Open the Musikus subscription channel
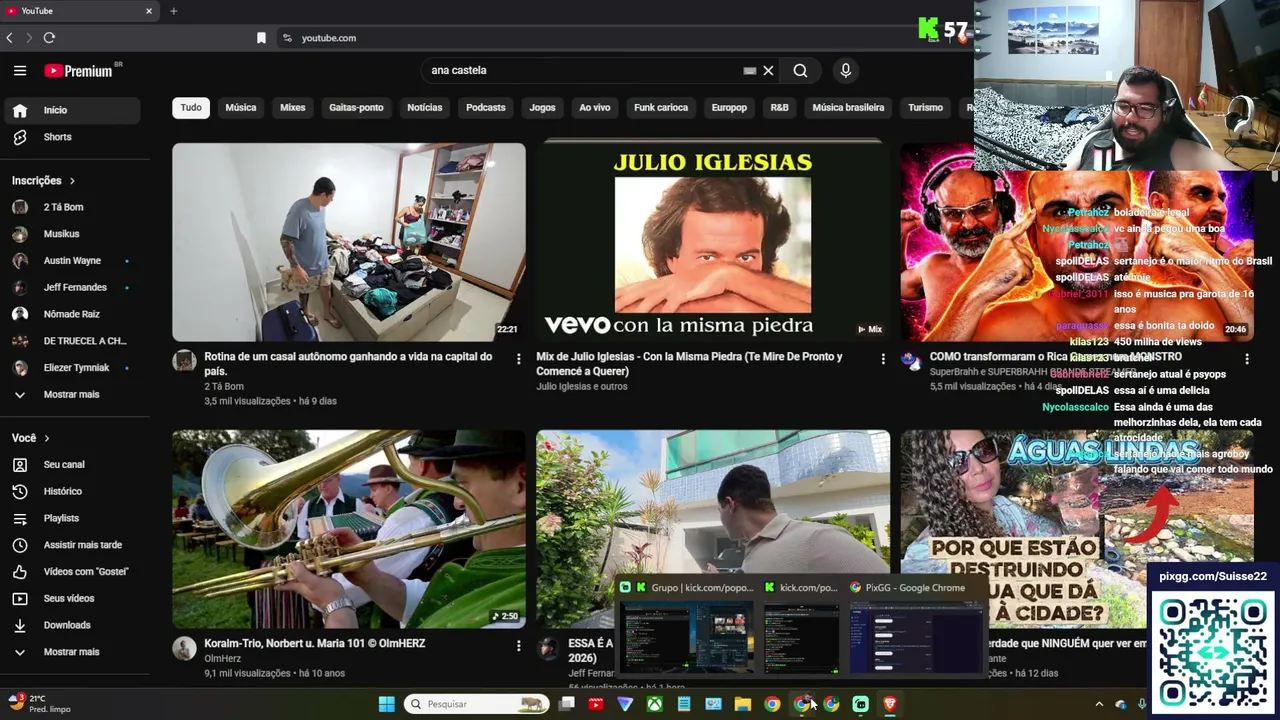This screenshot has height=720, width=1280. pyautogui.click(x=72, y=234)
